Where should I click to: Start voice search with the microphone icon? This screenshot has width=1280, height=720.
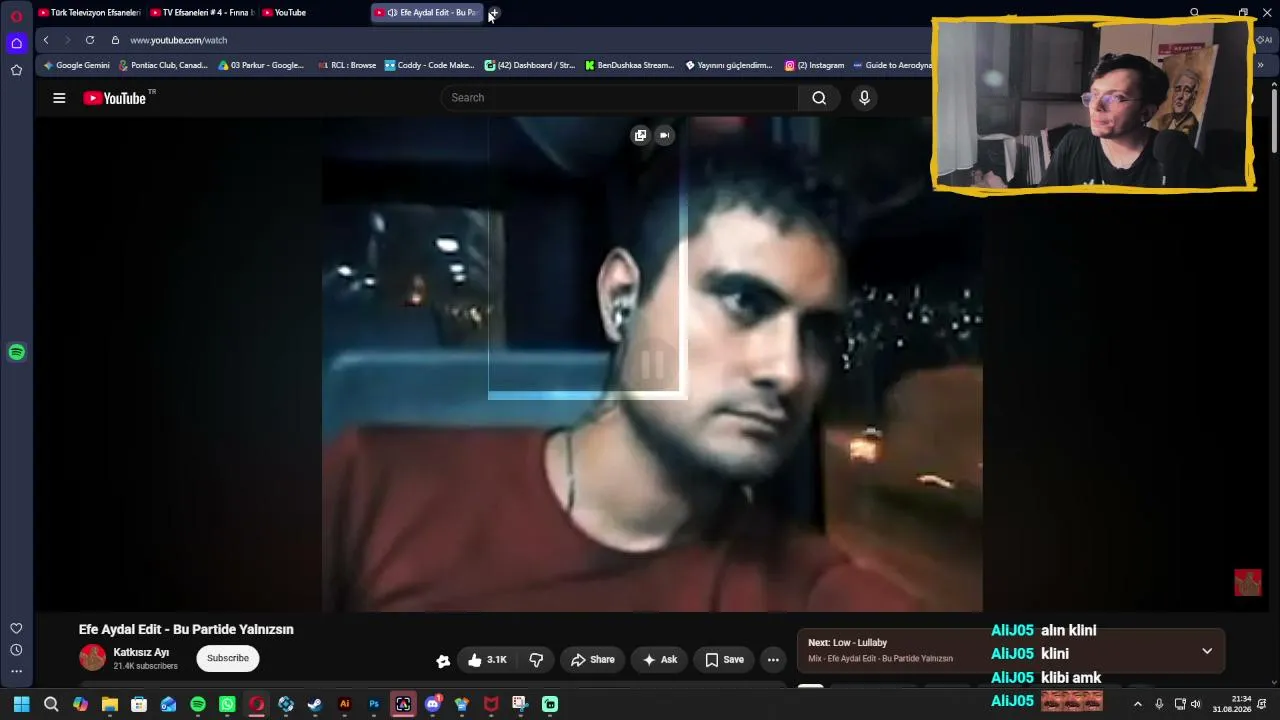[864, 98]
